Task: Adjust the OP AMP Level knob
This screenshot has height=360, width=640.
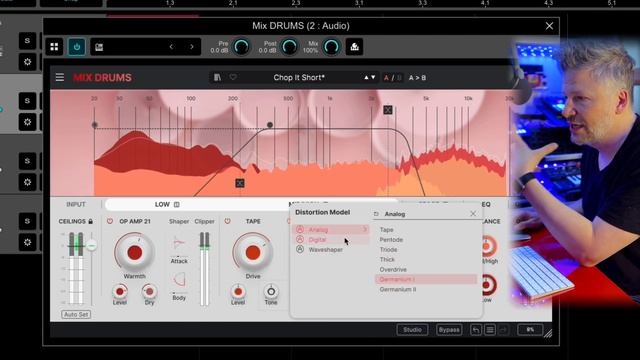Action: point(120,291)
